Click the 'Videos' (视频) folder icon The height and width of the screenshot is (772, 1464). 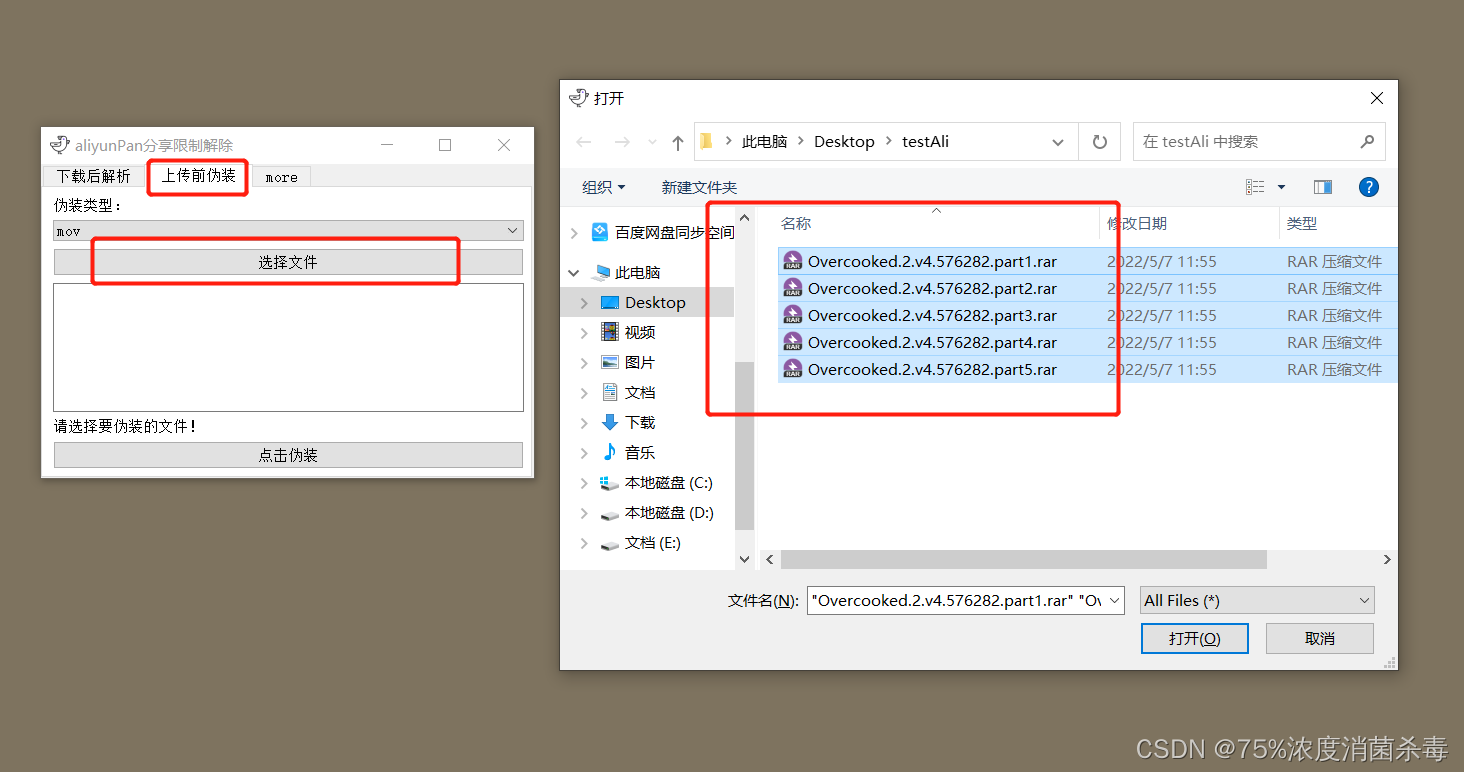(x=609, y=332)
